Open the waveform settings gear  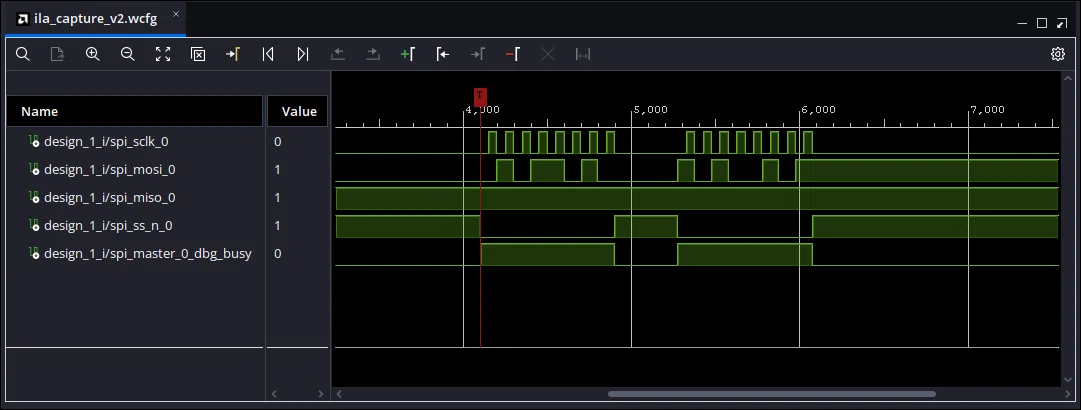coord(1058,54)
